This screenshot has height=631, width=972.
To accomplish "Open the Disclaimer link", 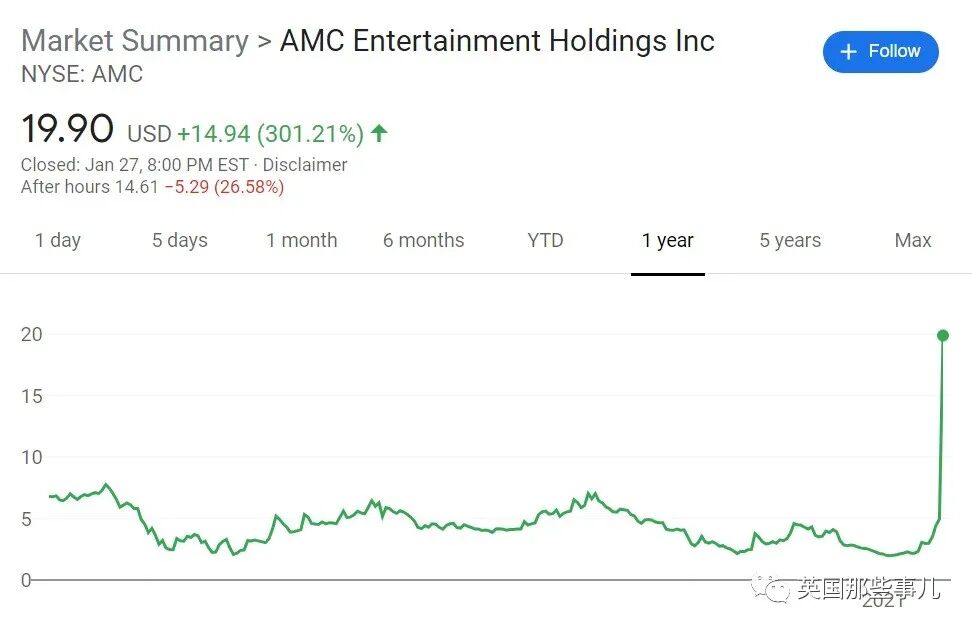I will coord(304,165).
